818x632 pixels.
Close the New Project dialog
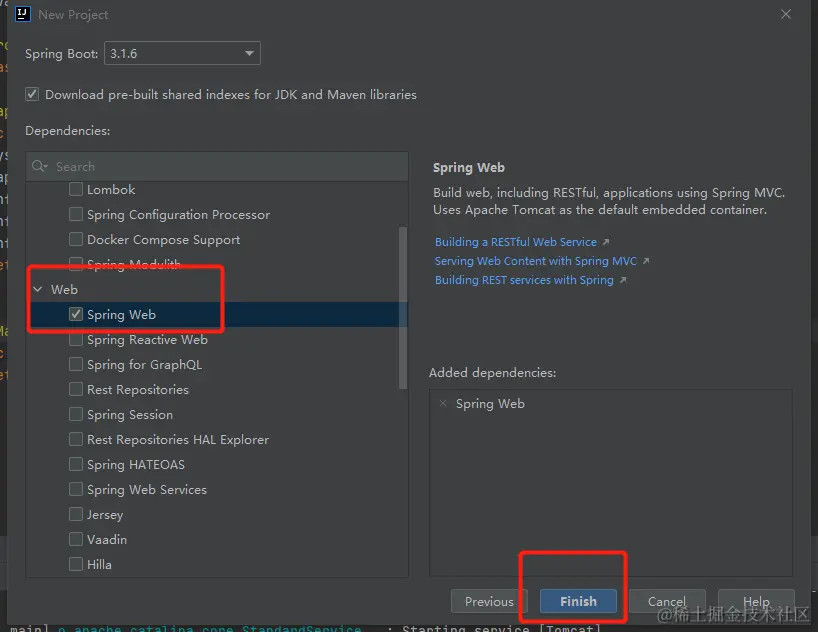pos(786,15)
